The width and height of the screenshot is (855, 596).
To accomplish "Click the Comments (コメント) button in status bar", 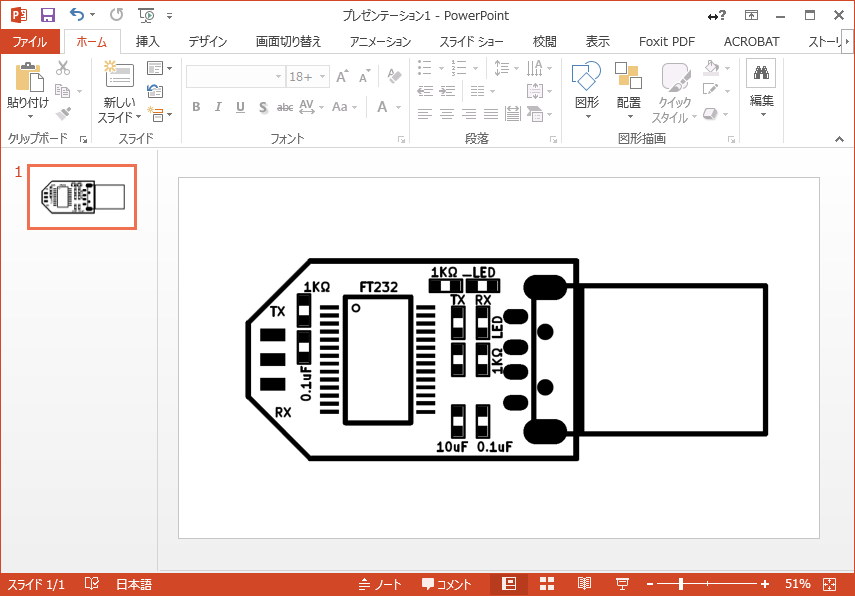I will 446,584.
